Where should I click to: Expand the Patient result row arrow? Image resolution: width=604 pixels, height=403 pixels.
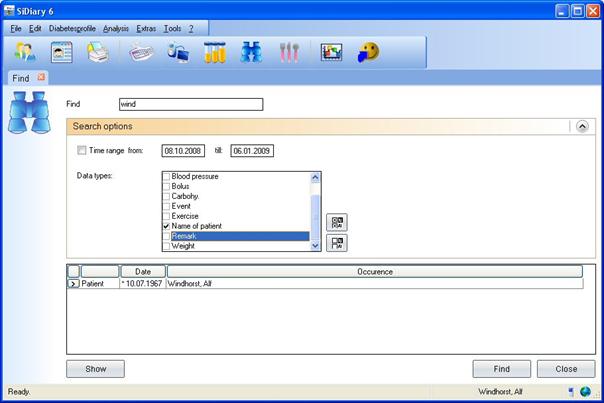[x=73, y=284]
